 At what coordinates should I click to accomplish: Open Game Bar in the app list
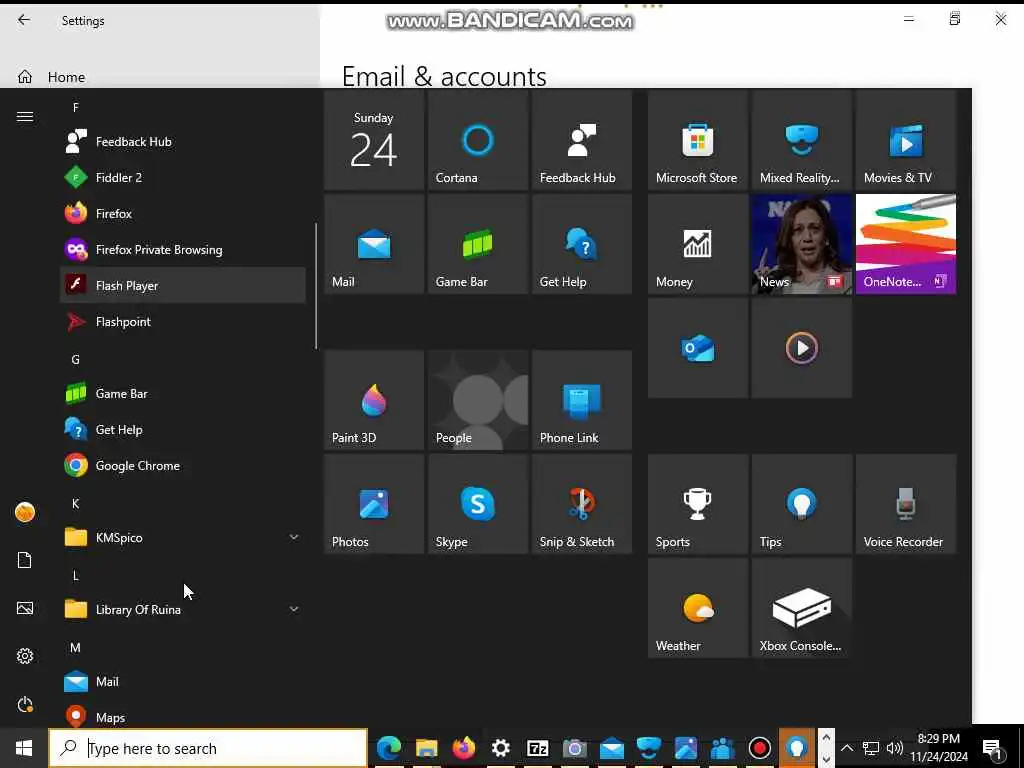183,394
